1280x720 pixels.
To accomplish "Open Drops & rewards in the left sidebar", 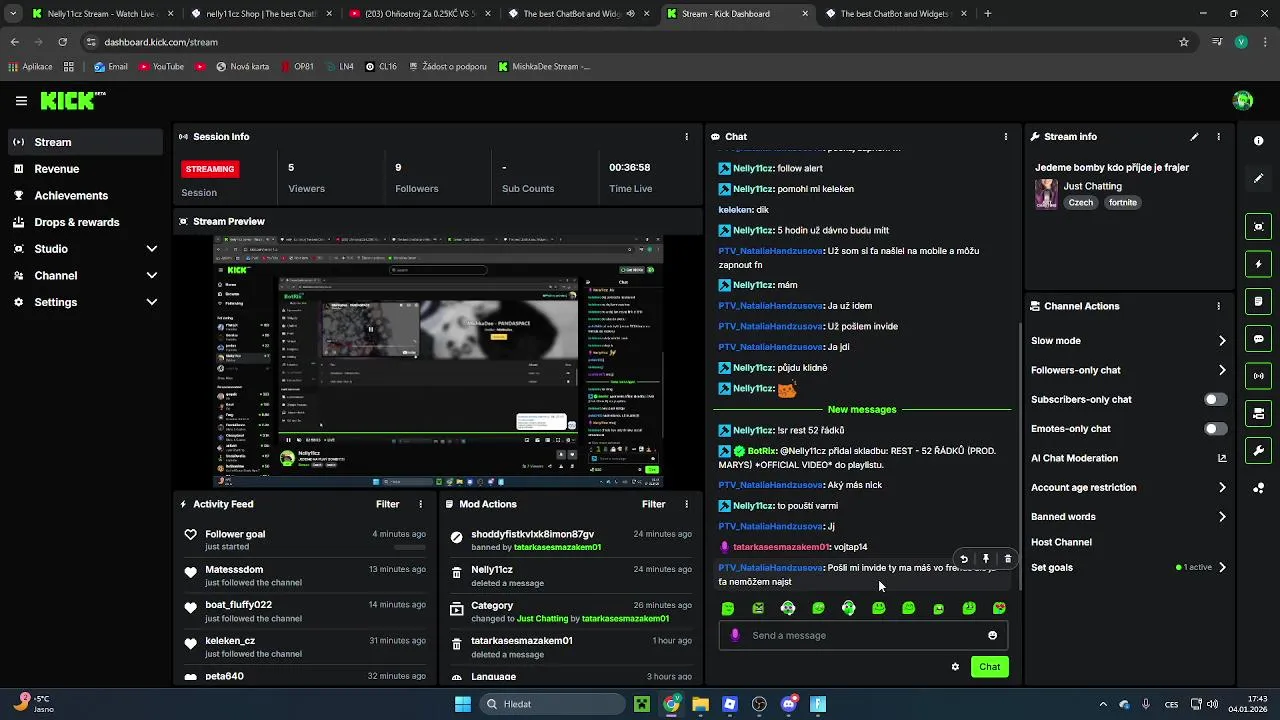I will tap(85, 222).
